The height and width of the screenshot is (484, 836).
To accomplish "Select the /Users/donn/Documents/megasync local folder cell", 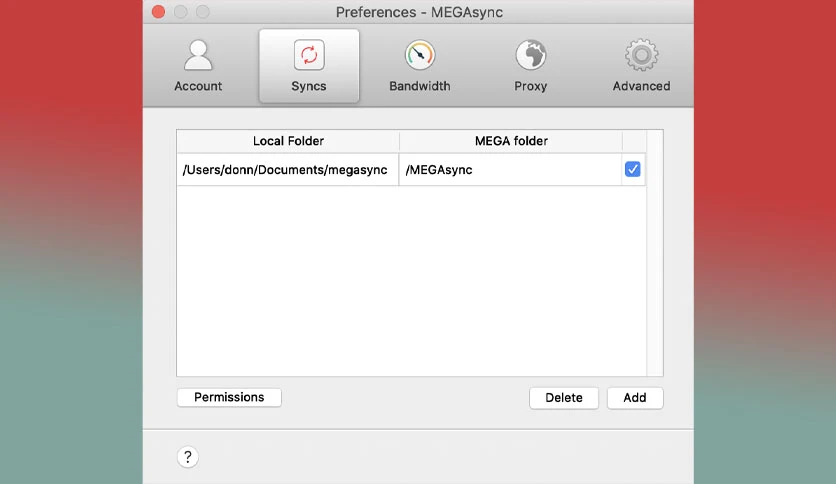I will 287,170.
